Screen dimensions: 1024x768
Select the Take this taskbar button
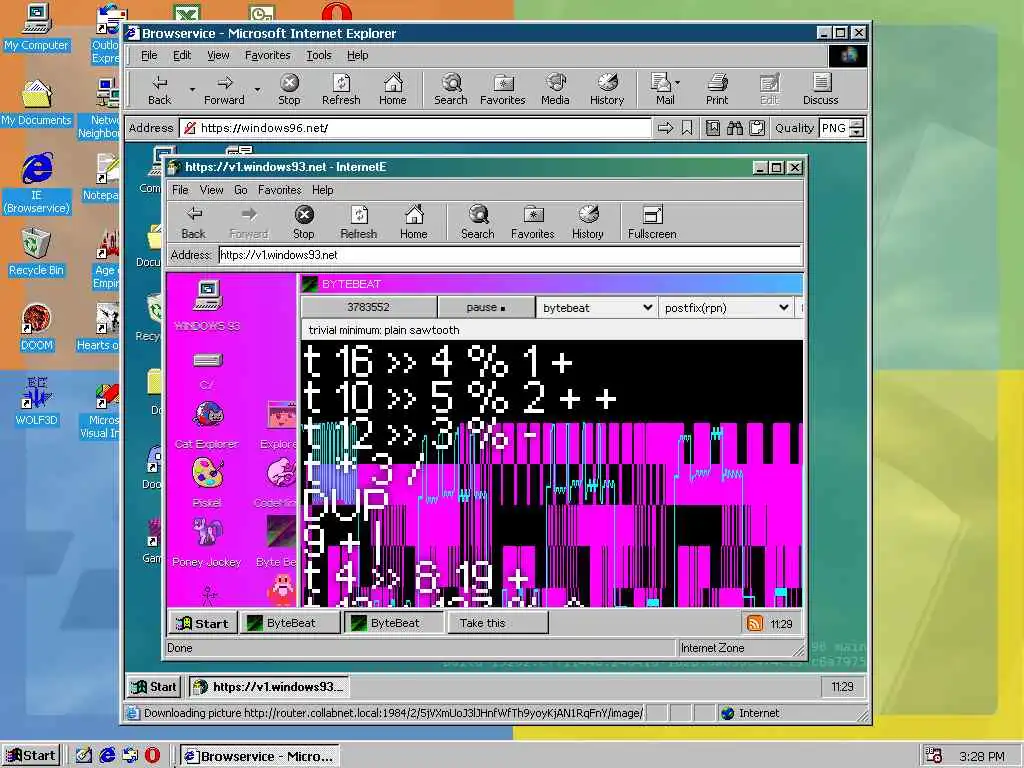[498, 623]
